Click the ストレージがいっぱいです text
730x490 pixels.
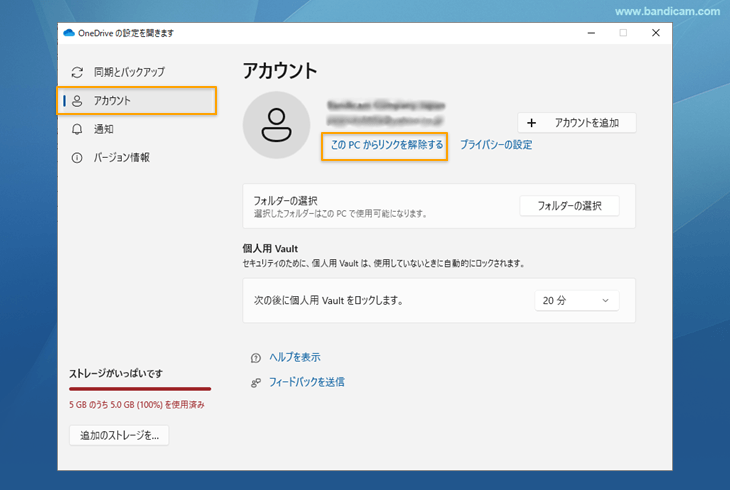[116, 374]
